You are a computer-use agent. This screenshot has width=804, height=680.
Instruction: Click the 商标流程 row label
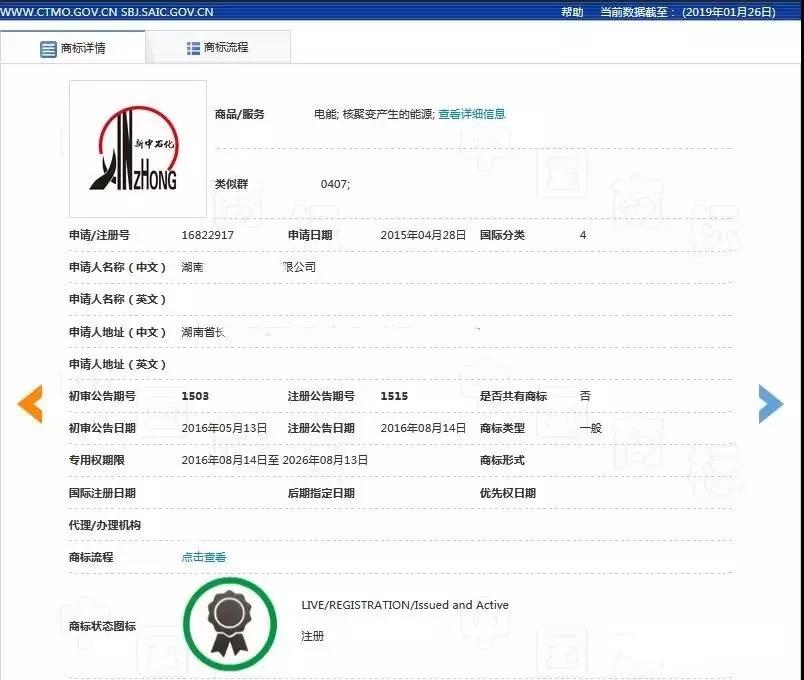[x=91, y=557]
